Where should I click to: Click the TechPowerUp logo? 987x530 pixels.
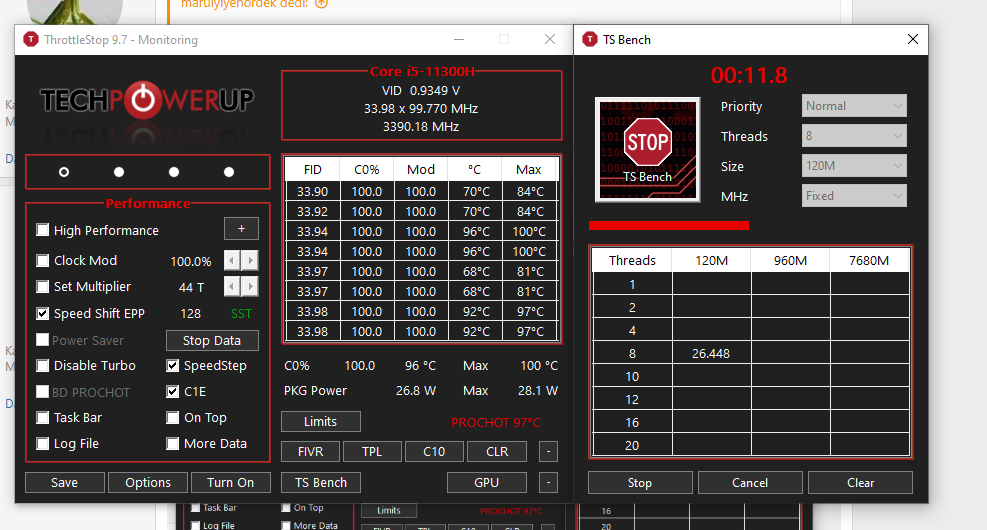pos(147,100)
